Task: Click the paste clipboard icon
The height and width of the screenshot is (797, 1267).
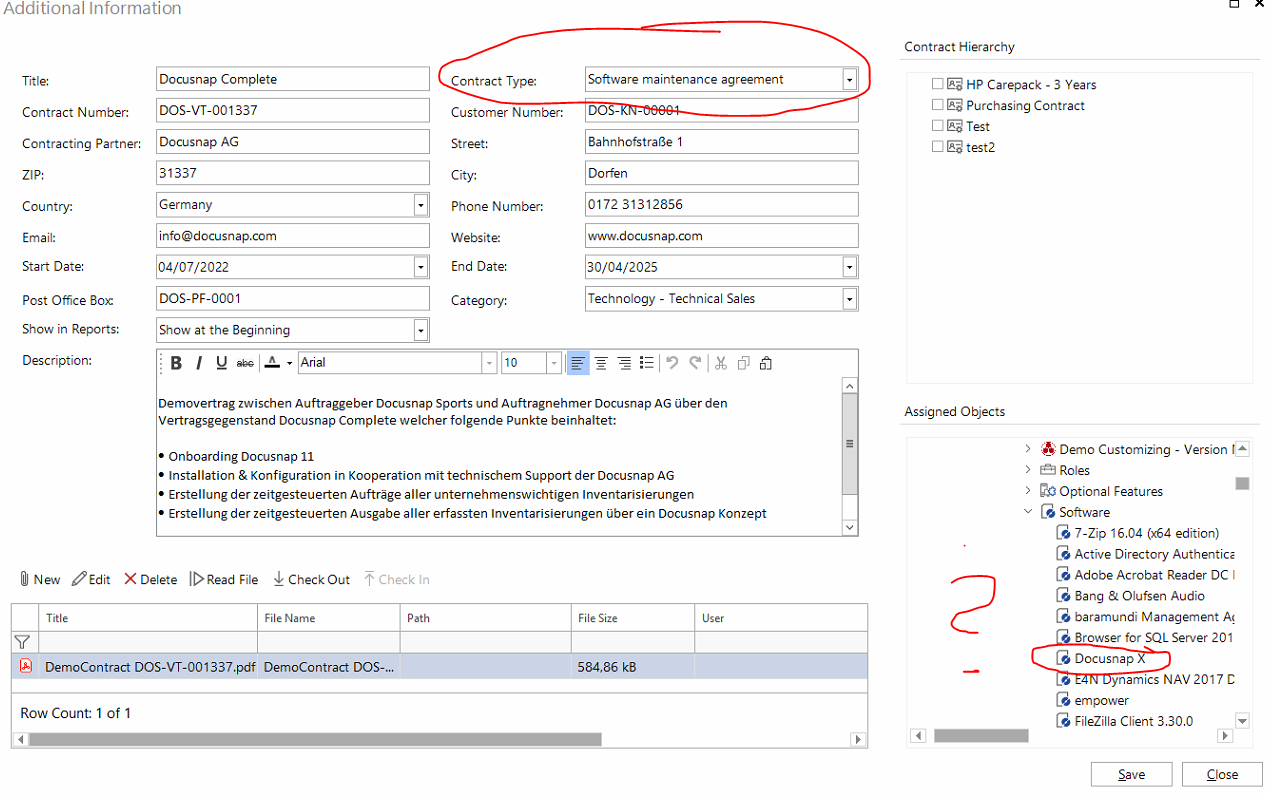Action: 766,363
